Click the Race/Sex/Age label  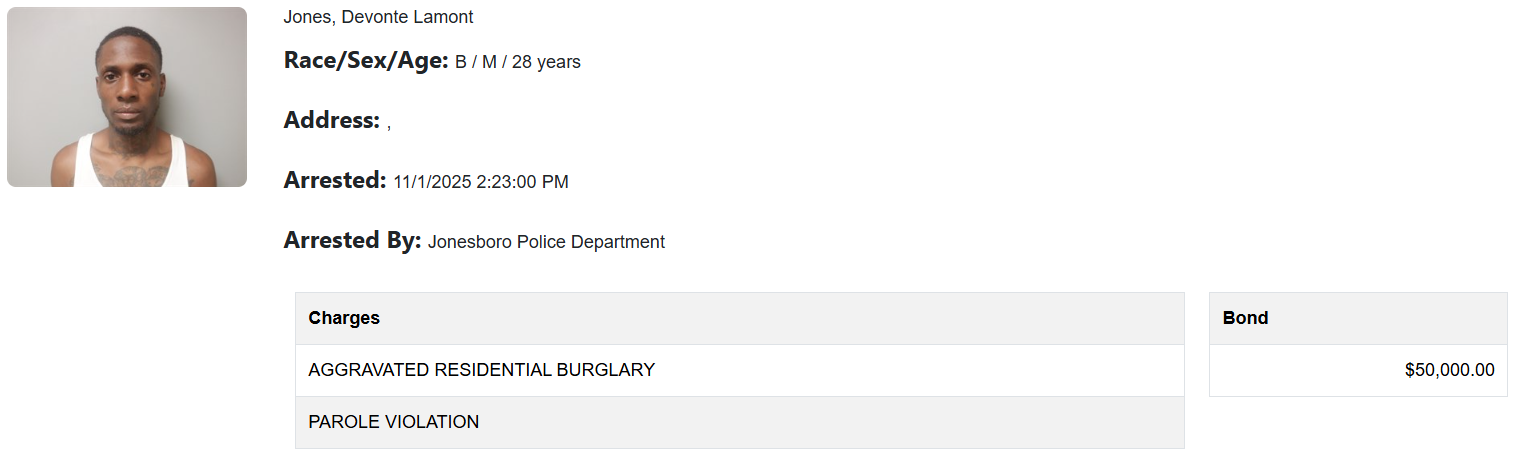(x=366, y=61)
